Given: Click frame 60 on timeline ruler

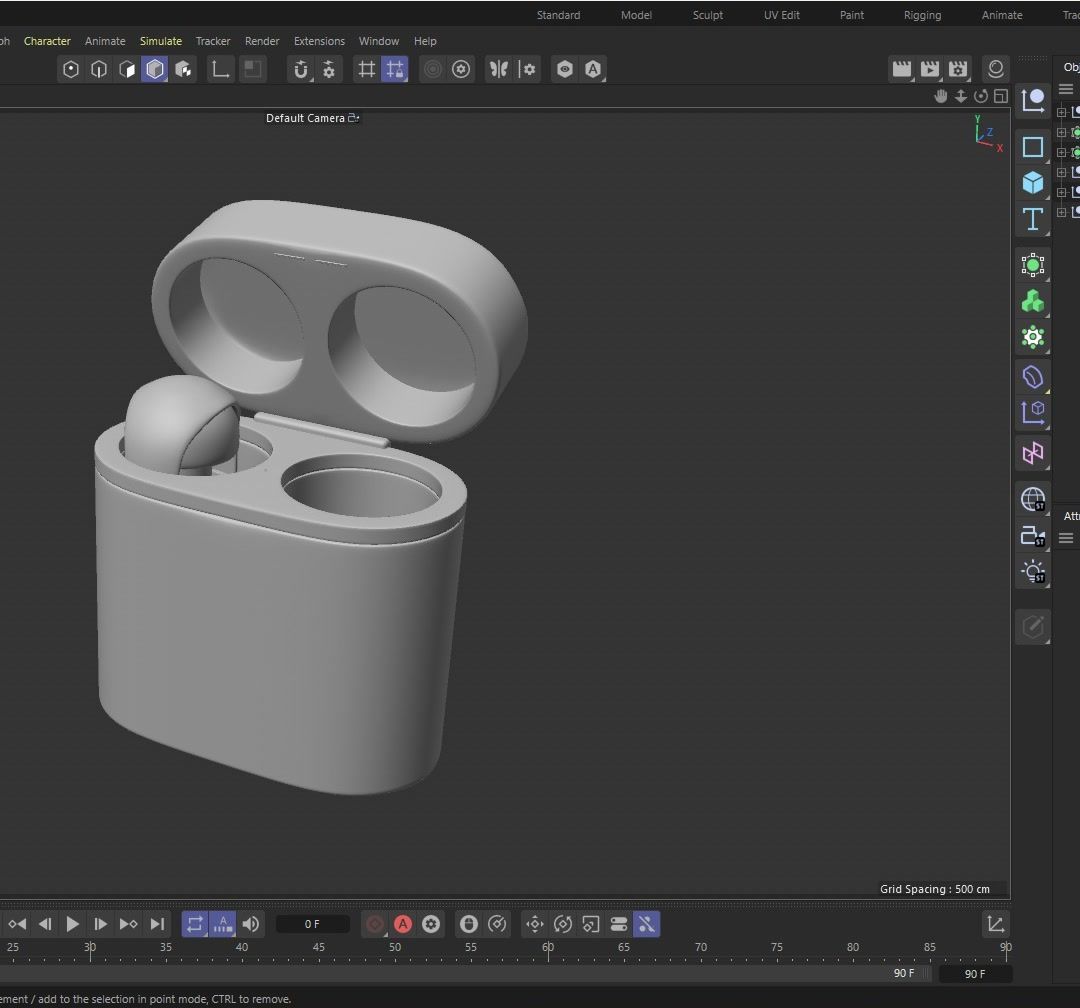Looking at the screenshot, I should 548,948.
